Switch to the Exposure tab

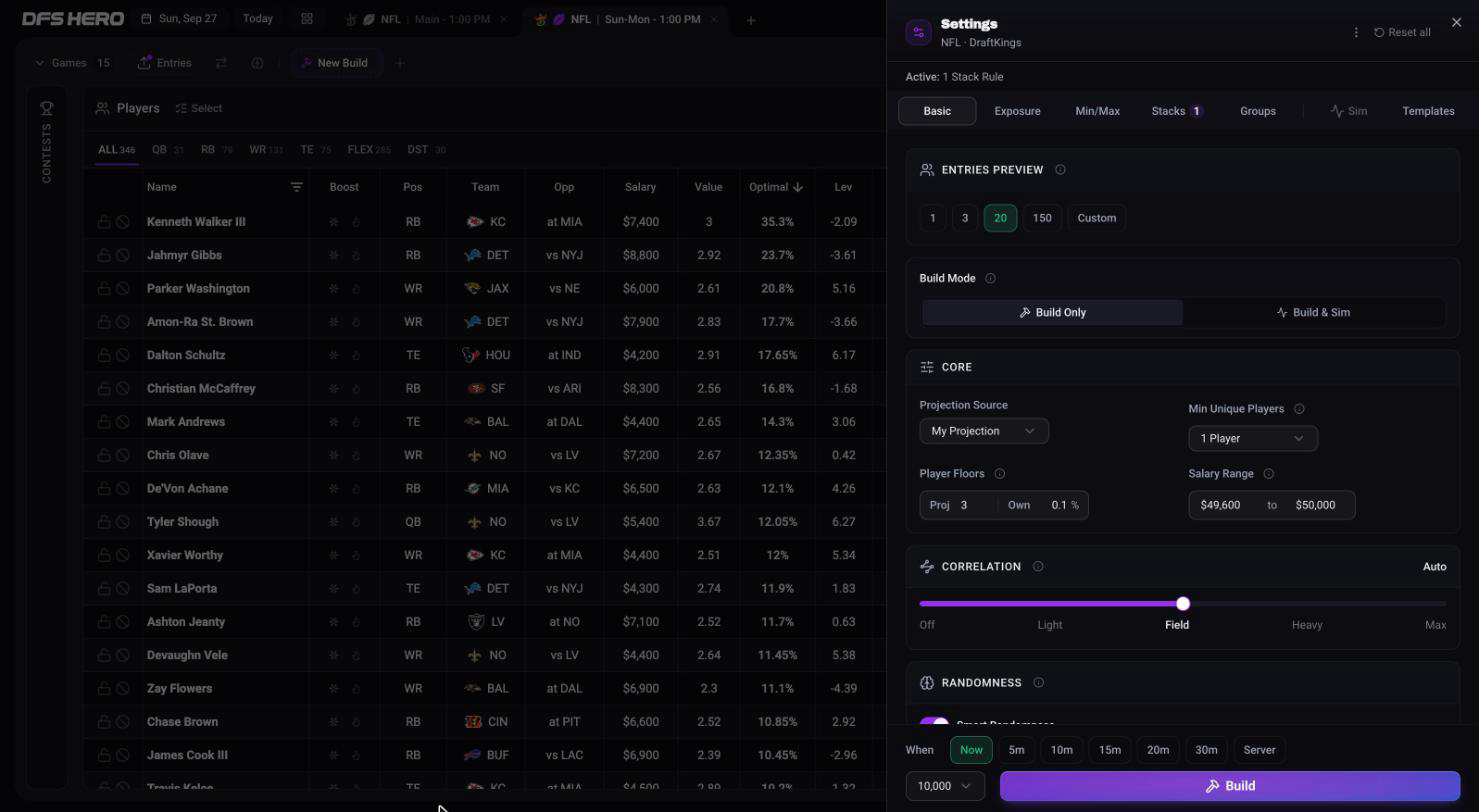coord(1017,111)
